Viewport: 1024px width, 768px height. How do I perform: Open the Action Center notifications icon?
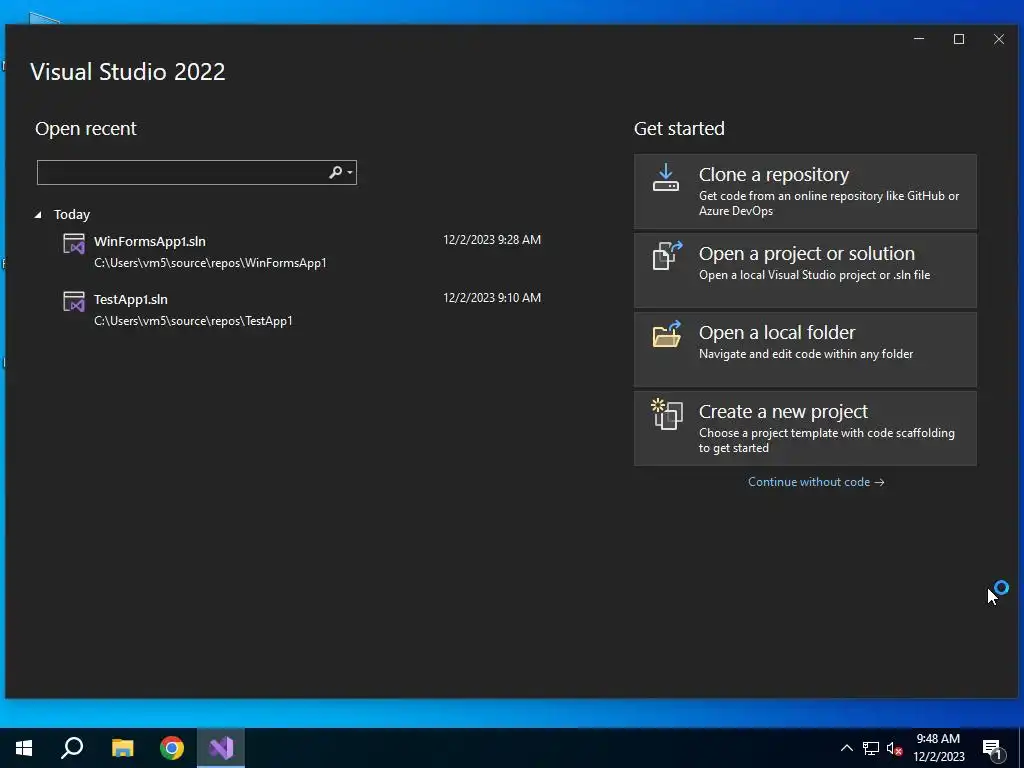coord(992,748)
